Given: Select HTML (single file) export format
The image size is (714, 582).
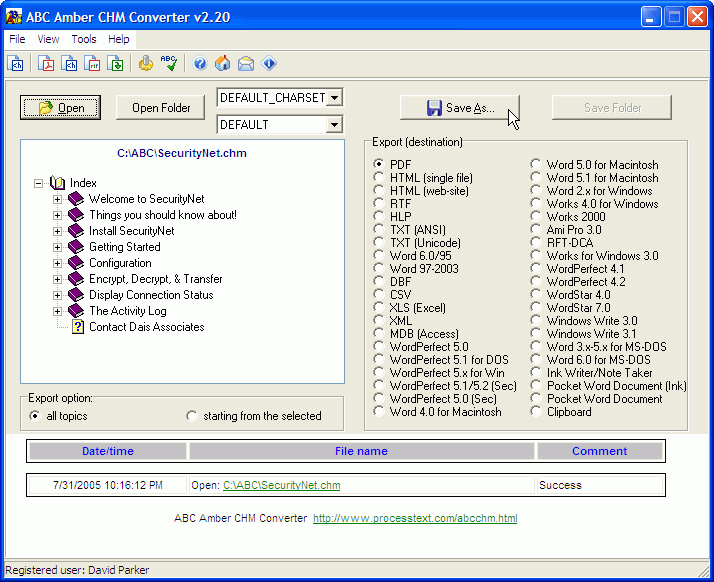Looking at the screenshot, I should [378, 177].
